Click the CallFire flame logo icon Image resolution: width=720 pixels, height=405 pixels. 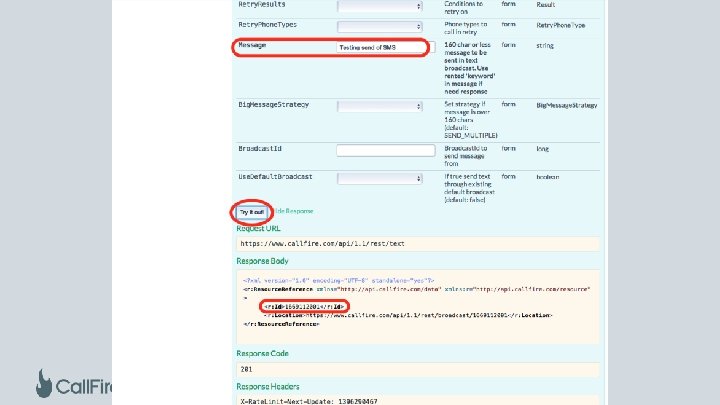(x=44, y=383)
